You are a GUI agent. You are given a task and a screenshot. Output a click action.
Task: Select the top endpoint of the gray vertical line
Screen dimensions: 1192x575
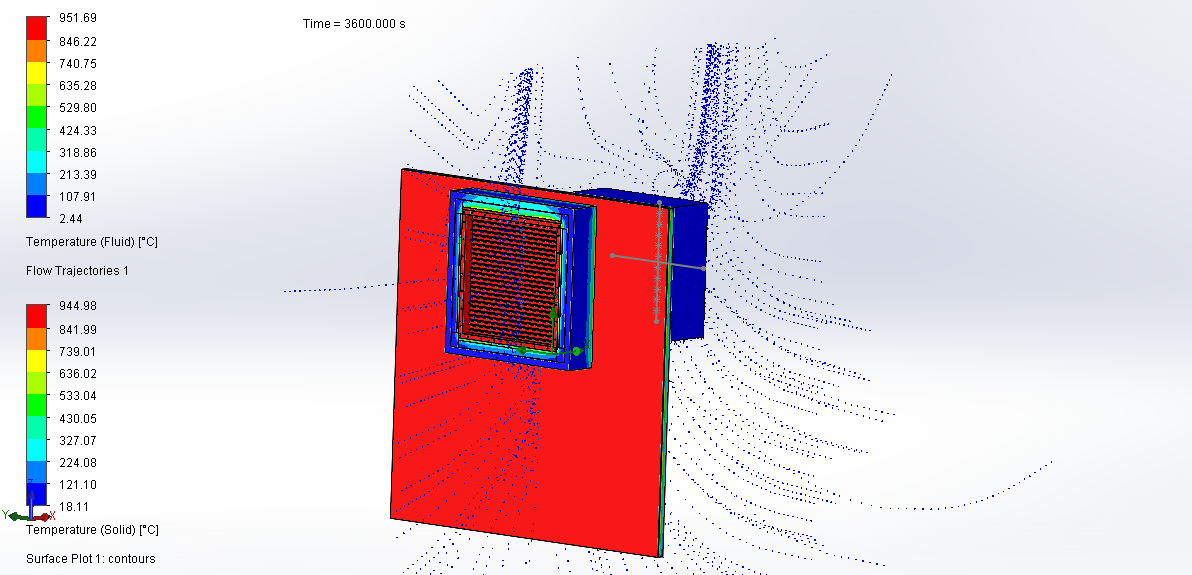click(659, 203)
